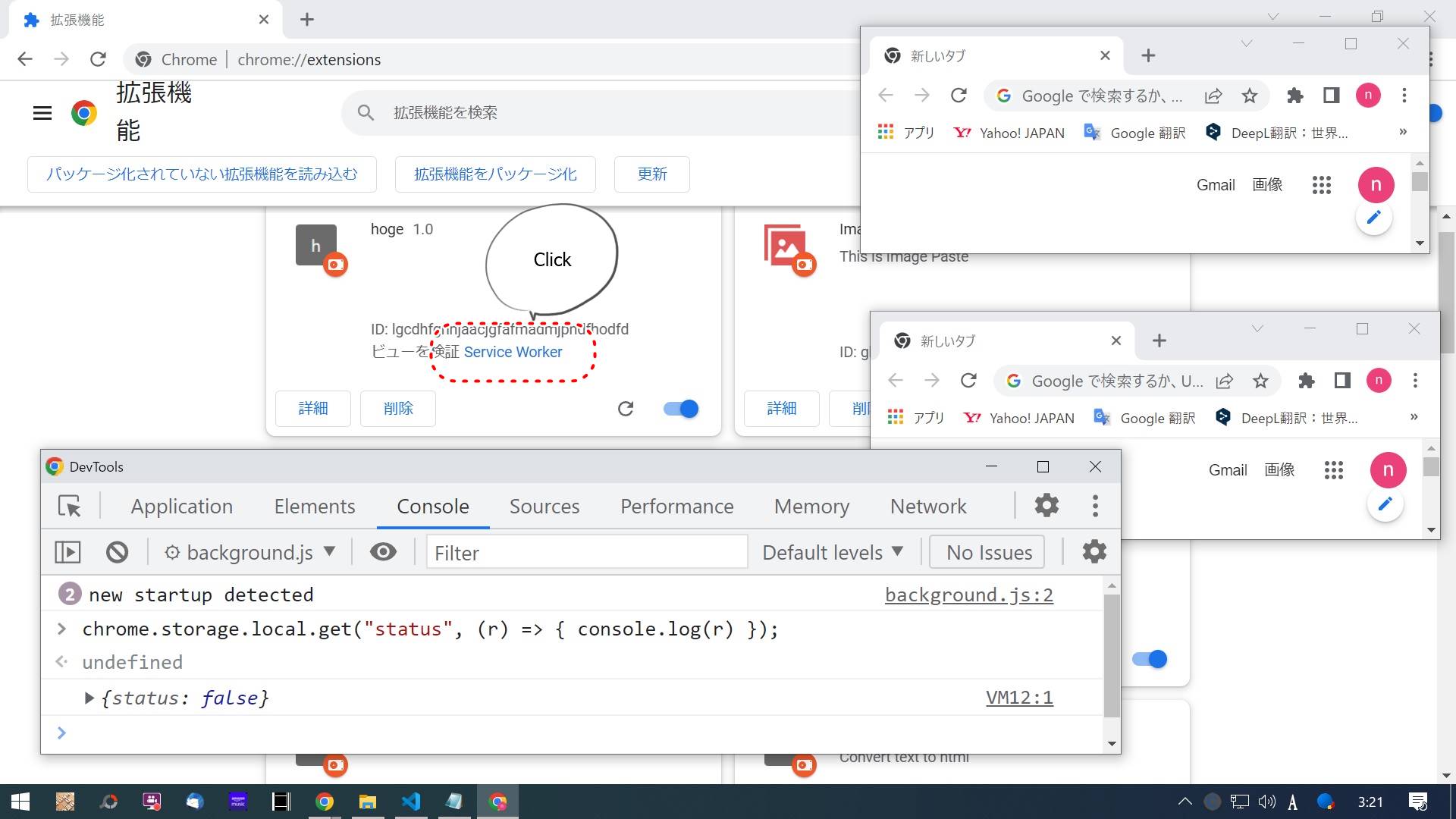
Task: Click the Service Worker link
Action: coord(512,352)
